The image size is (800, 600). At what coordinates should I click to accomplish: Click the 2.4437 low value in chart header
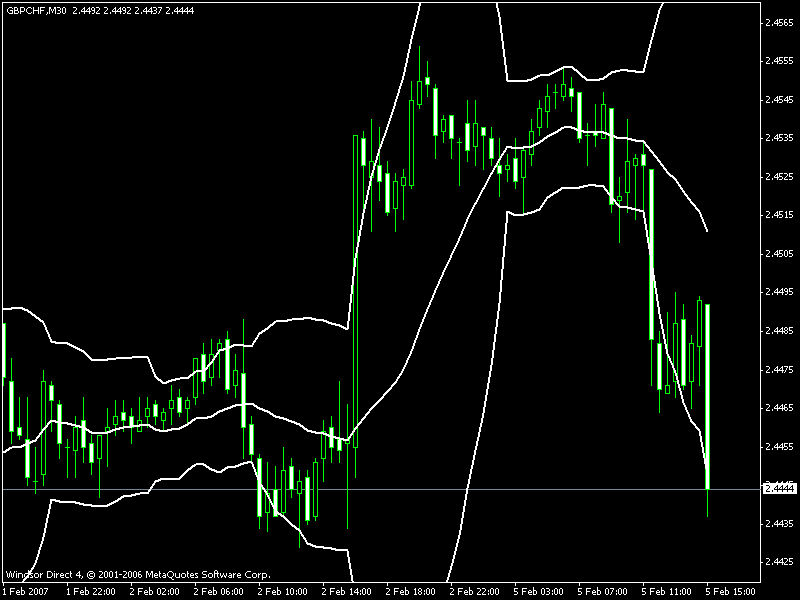(148, 10)
